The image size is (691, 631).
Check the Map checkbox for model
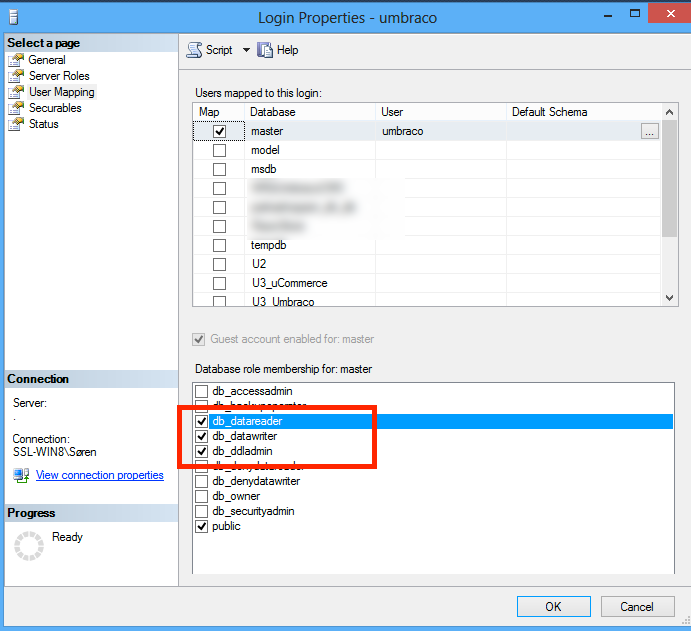point(219,150)
